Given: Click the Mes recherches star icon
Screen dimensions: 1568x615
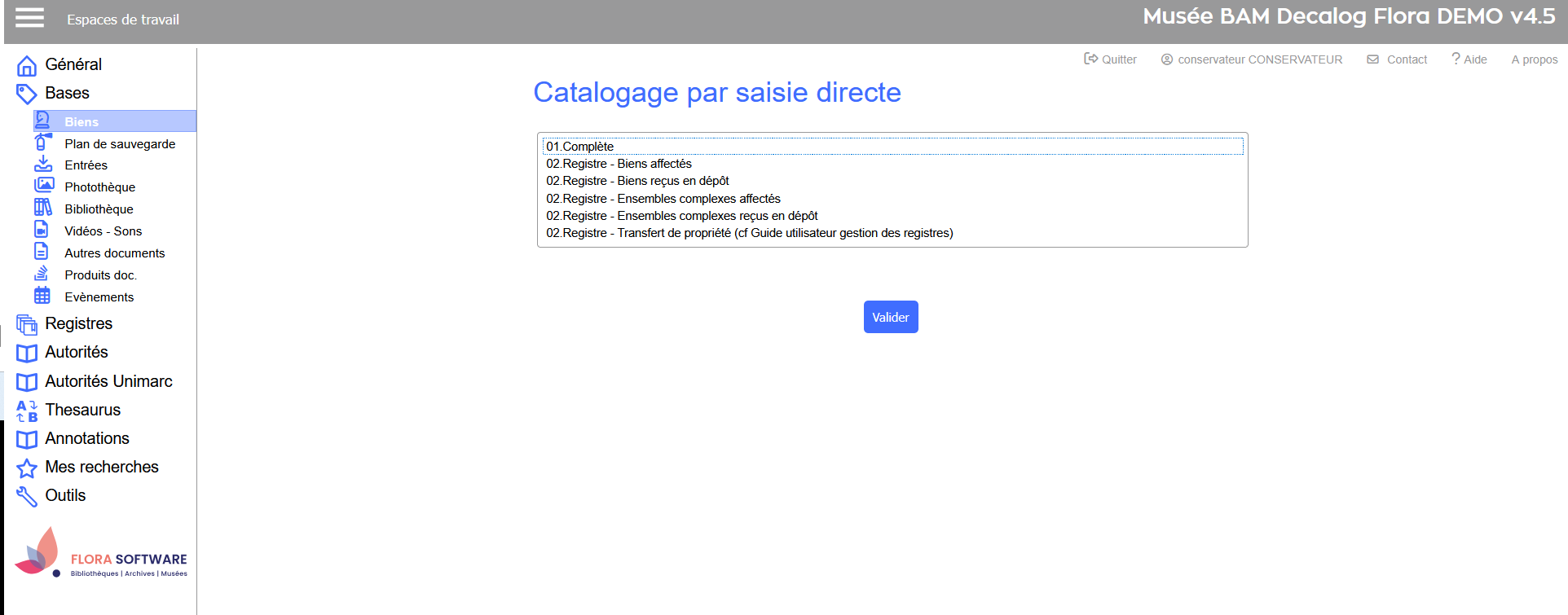Looking at the screenshot, I should tap(27, 468).
